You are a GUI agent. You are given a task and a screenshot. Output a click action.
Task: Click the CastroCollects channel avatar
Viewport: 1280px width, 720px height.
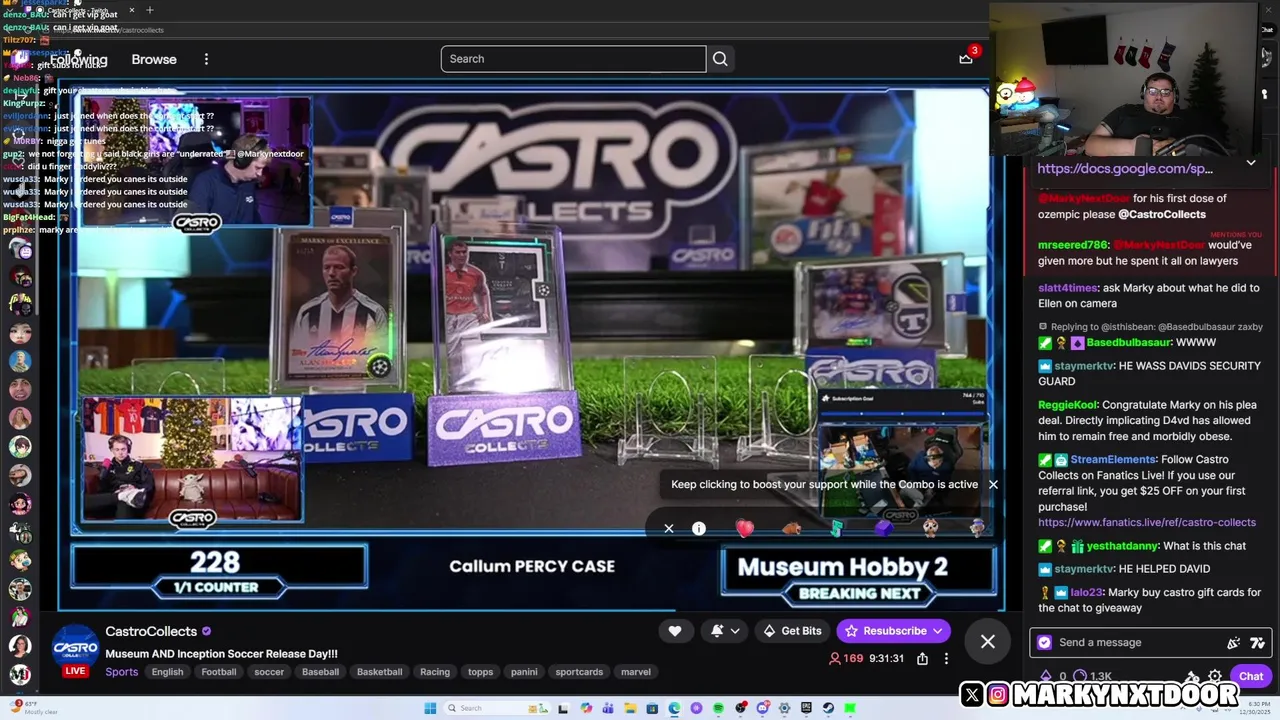coord(75,646)
